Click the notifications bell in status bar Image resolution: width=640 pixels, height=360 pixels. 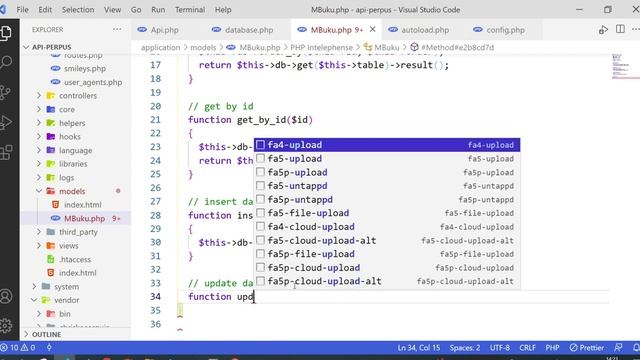636,348
